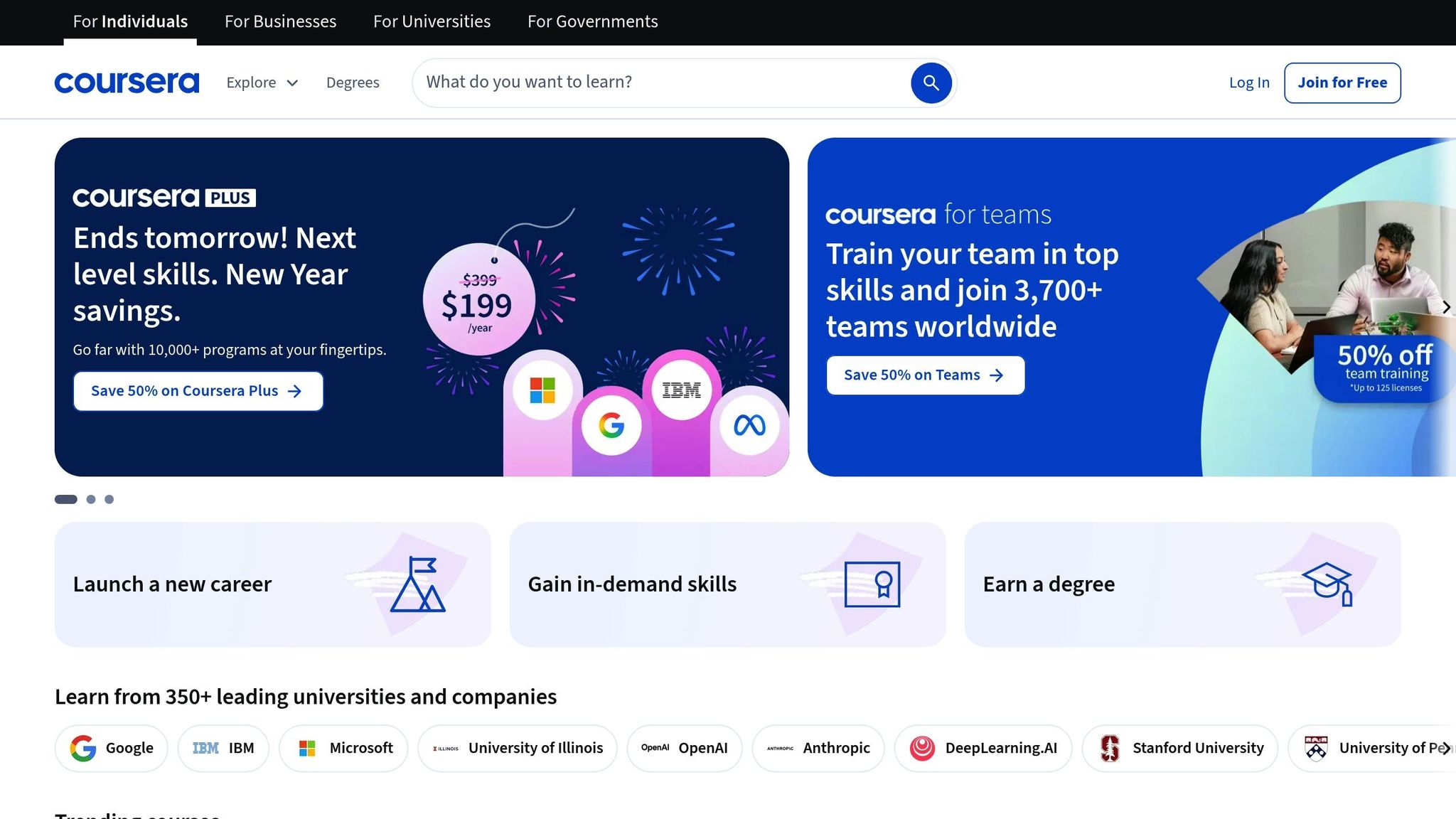Select the second carousel indicator dot
Viewport: 1456px width, 819px height.
91,499
